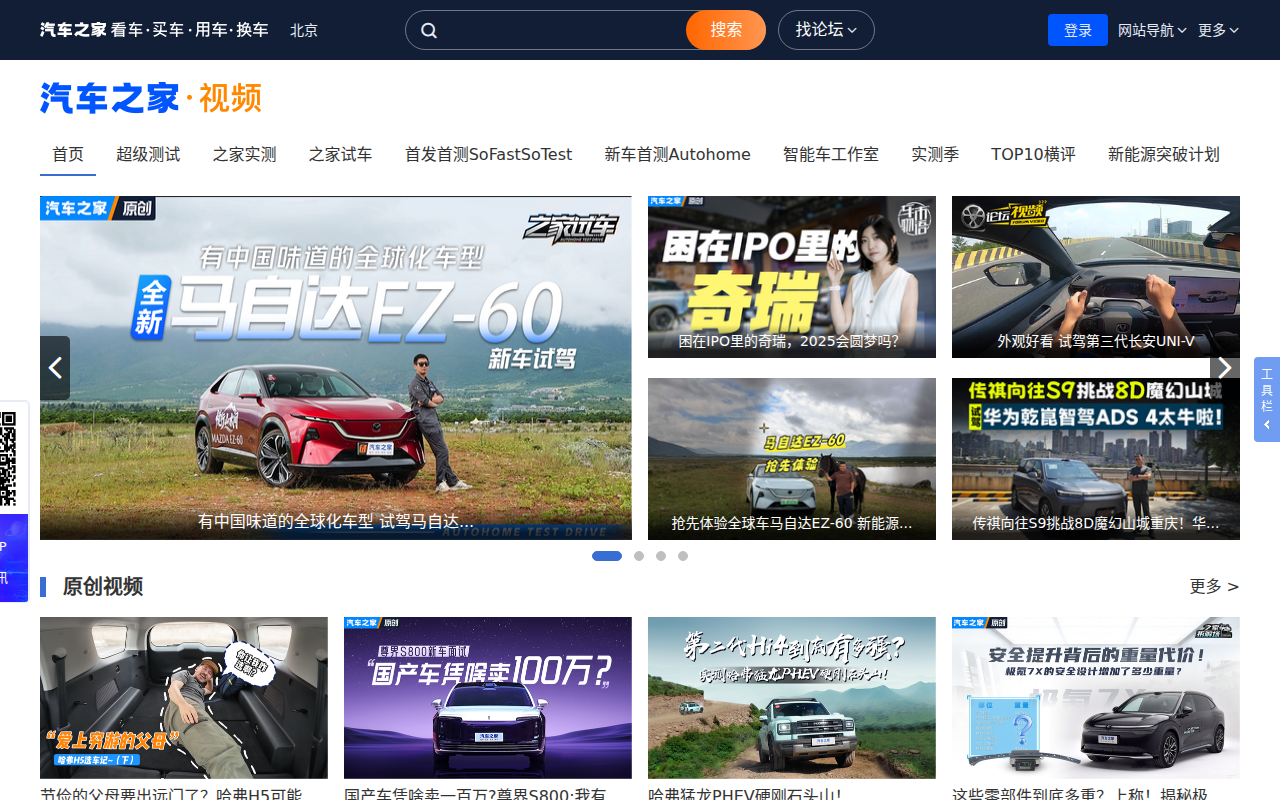This screenshot has height=800, width=1280.
Task: Expand the 更多 dropdown in top bar
Action: coord(1218,30)
